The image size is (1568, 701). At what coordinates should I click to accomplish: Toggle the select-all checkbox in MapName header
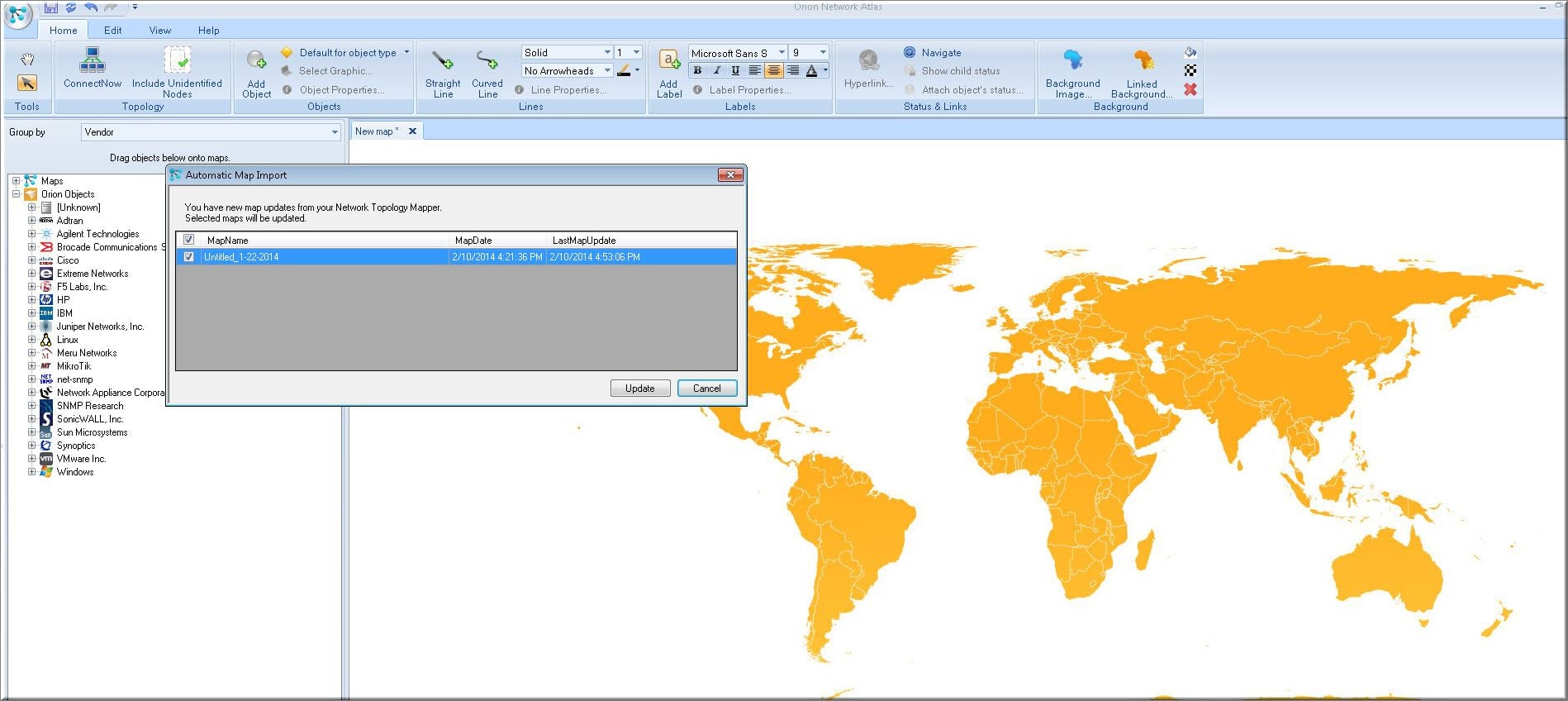[189, 240]
